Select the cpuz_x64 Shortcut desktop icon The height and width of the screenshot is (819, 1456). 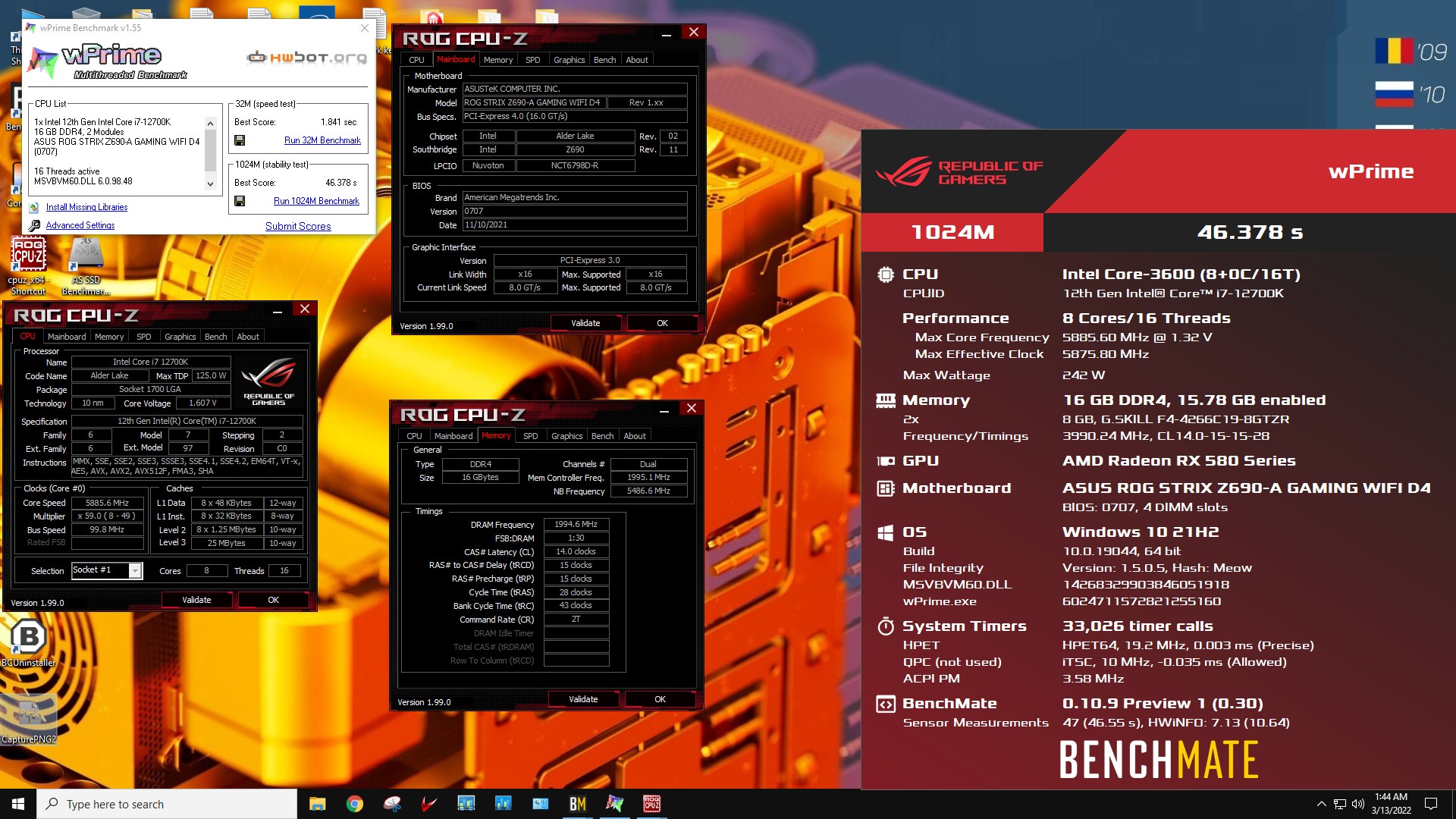coord(29,265)
